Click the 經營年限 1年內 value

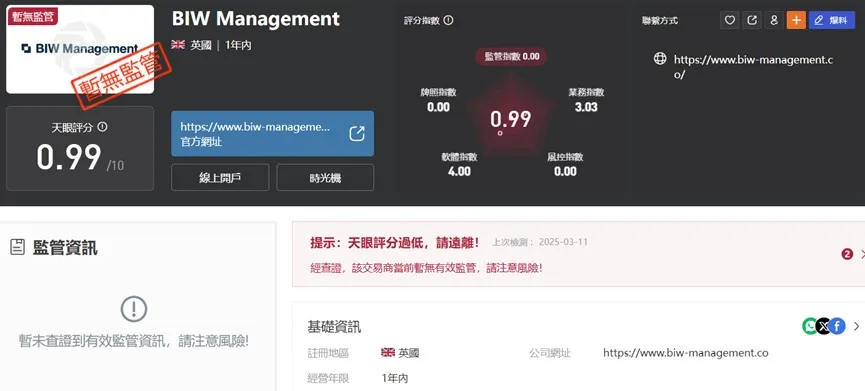point(394,378)
